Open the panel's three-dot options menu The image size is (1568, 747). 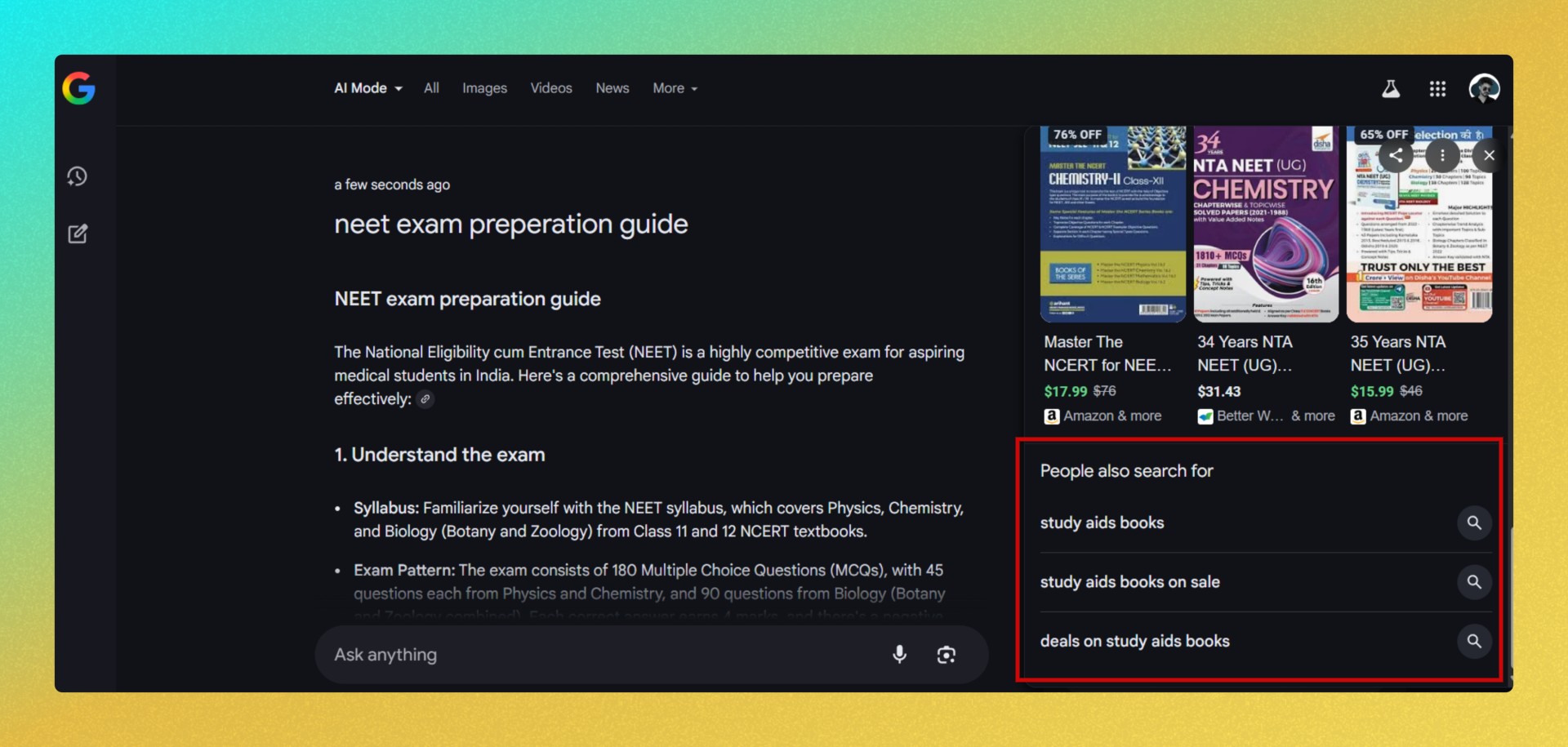pyautogui.click(x=1442, y=155)
